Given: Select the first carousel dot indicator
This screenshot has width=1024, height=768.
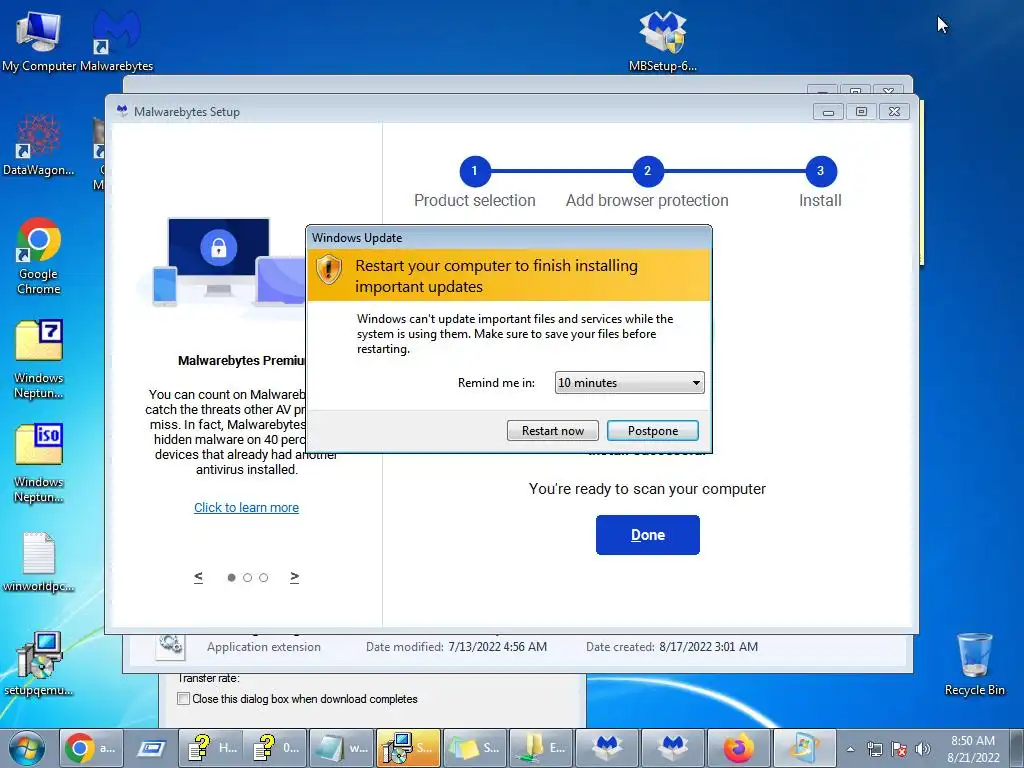Looking at the screenshot, I should [231, 577].
